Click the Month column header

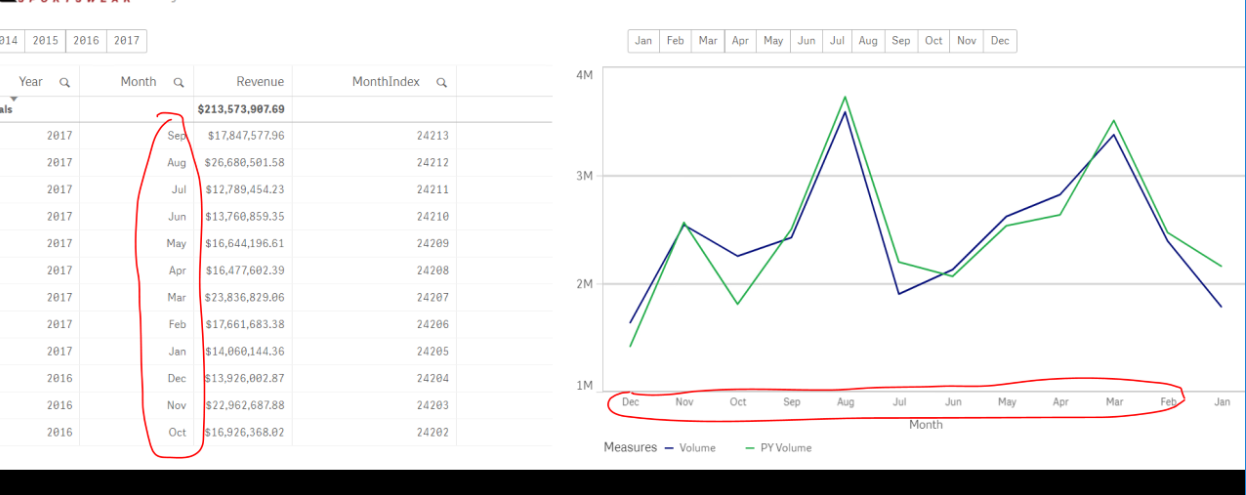[x=138, y=82]
